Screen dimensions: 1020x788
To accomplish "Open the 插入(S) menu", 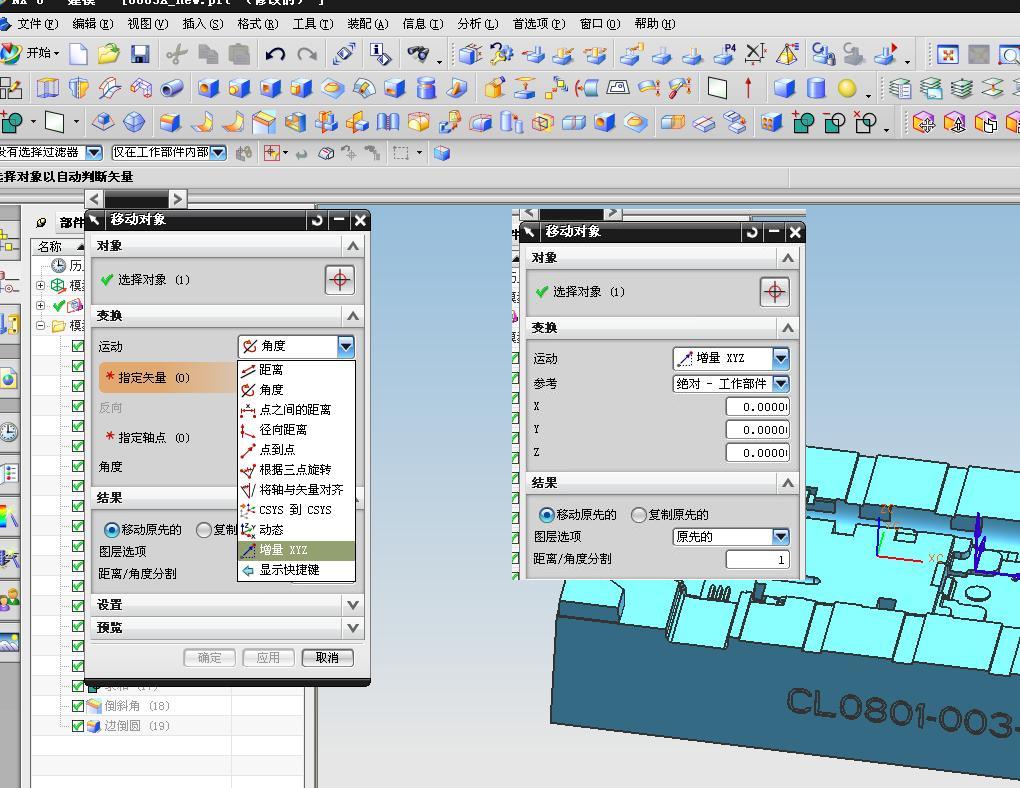I will click(202, 24).
